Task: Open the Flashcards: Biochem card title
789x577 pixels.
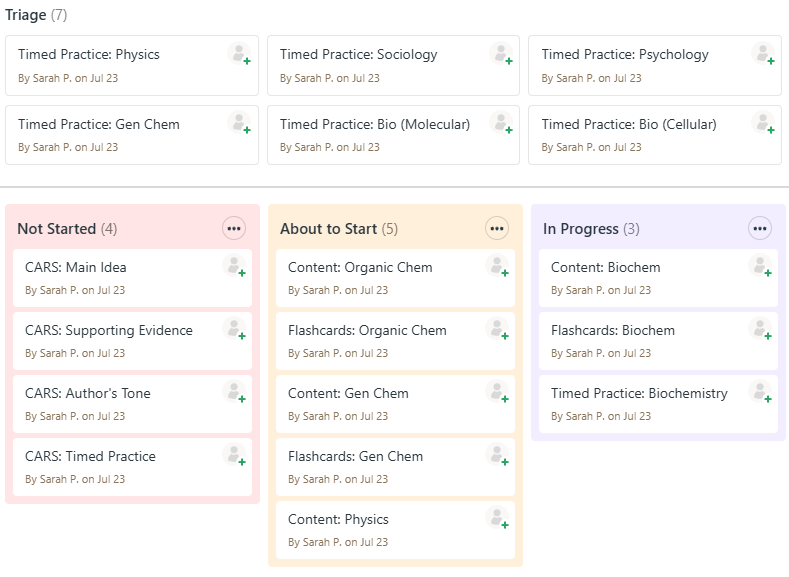Action: 612,331
